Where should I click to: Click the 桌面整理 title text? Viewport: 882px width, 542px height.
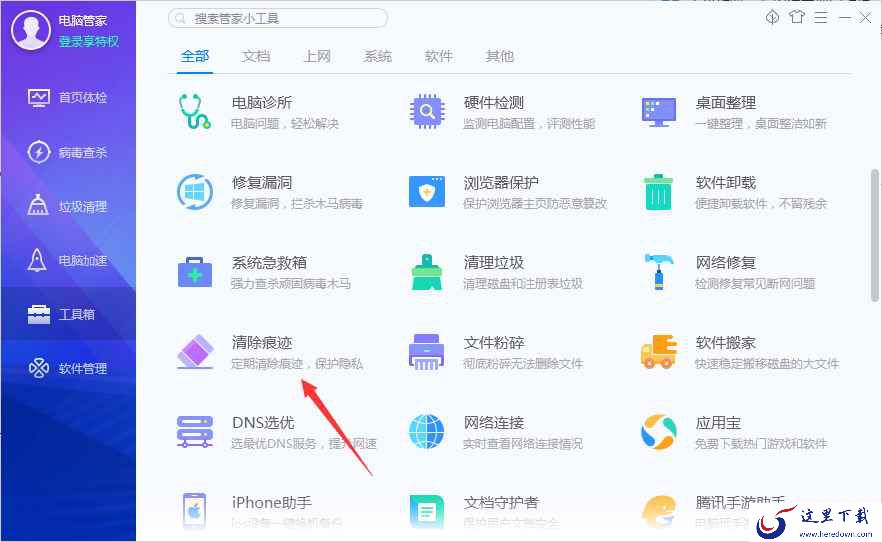[726, 103]
